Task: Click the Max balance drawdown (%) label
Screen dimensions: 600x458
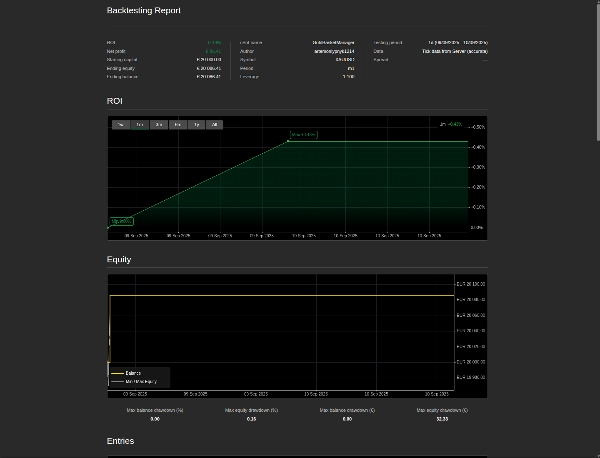Action: (155, 410)
